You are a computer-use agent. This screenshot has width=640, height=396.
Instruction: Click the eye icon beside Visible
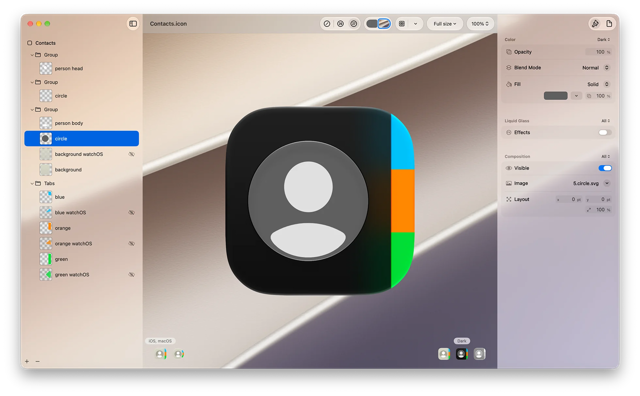pos(509,168)
